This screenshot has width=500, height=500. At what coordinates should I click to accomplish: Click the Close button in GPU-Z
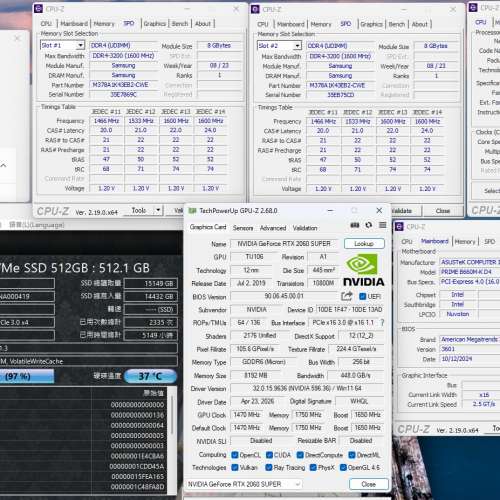click(369, 484)
